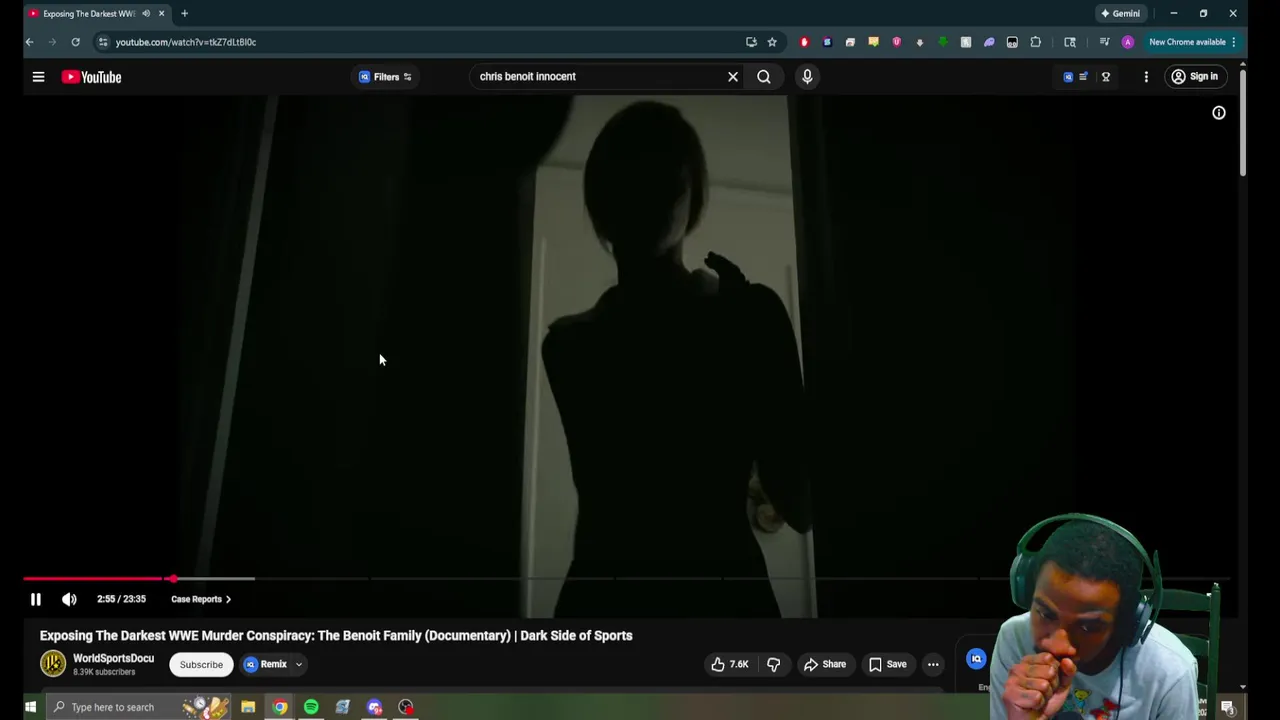Viewport: 1280px width, 720px height.
Task: Dislike the video with thumbs down
Action: [x=773, y=664]
